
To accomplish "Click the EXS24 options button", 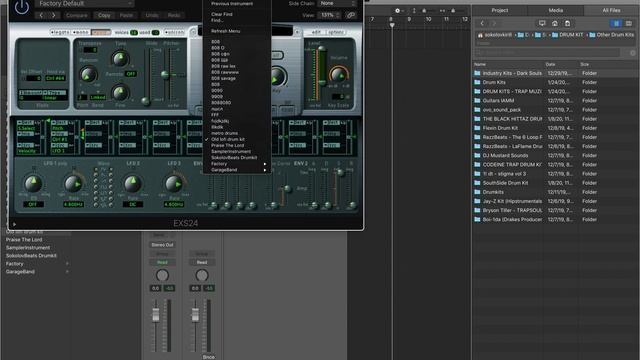I will click(x=336, y=32).
